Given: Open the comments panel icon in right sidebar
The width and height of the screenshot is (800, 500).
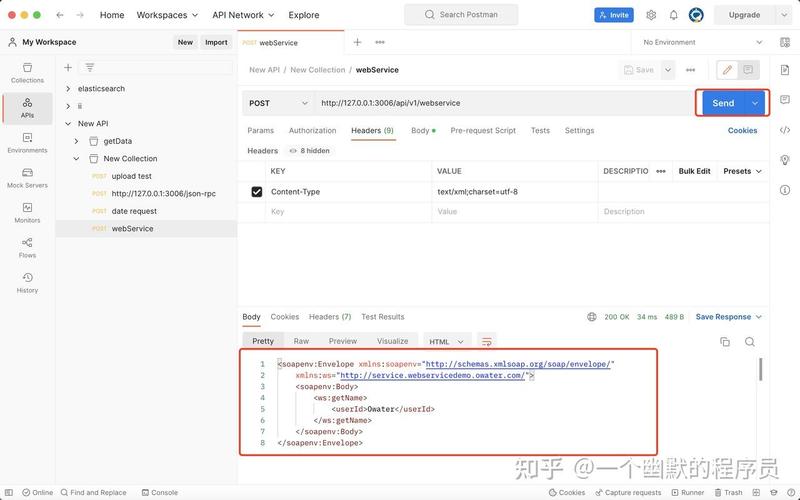Looking at the screenshot, I should click(785, 99).
